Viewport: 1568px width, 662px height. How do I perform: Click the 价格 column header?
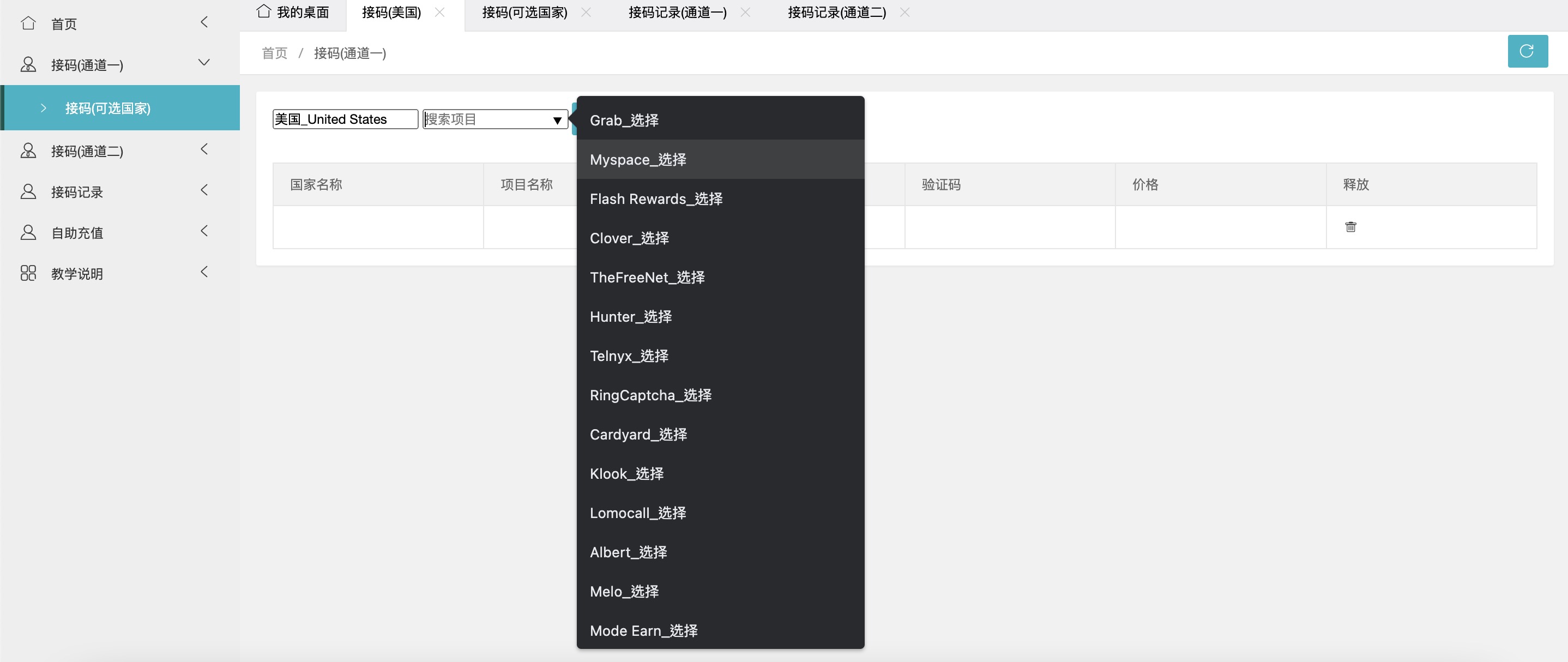coord(1221,184)
